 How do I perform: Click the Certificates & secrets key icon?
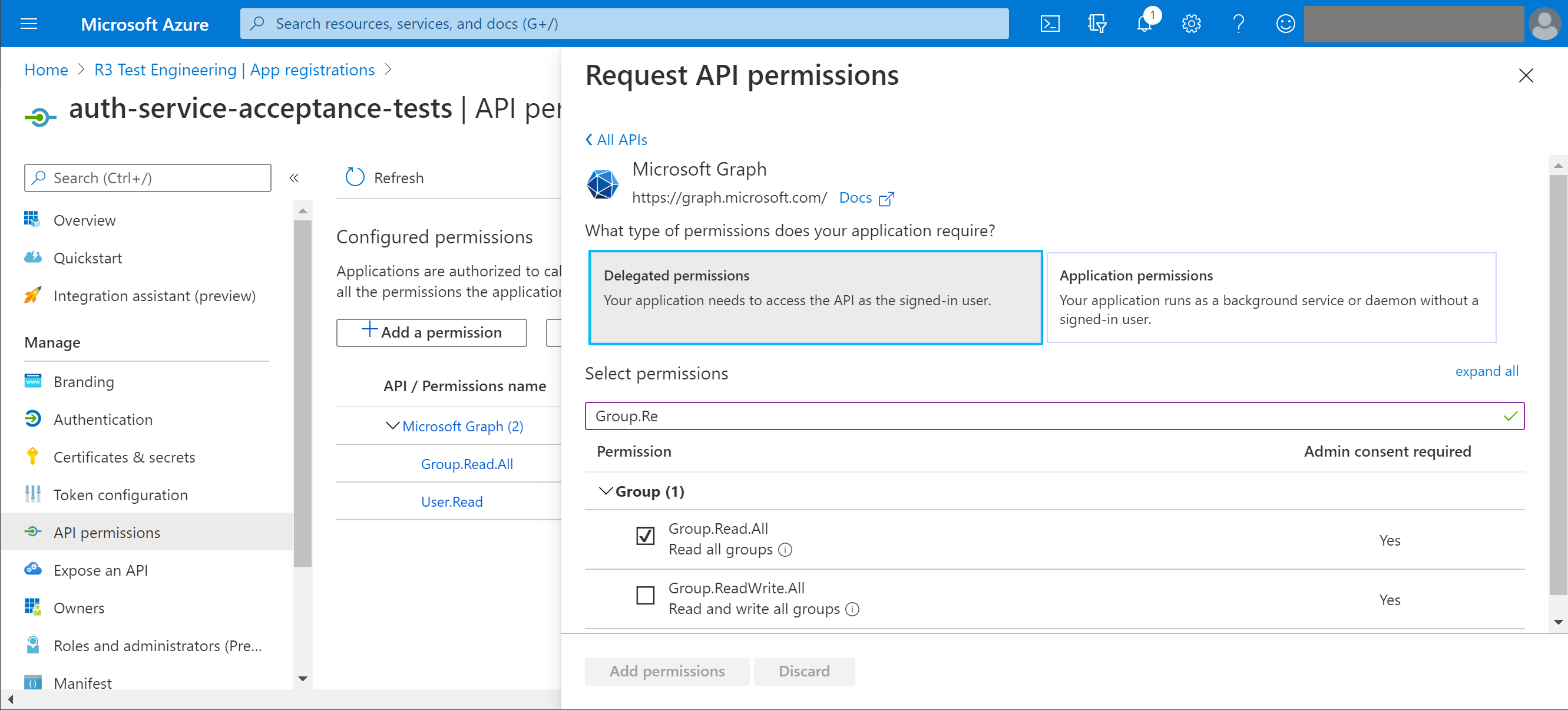coord(32,457)
